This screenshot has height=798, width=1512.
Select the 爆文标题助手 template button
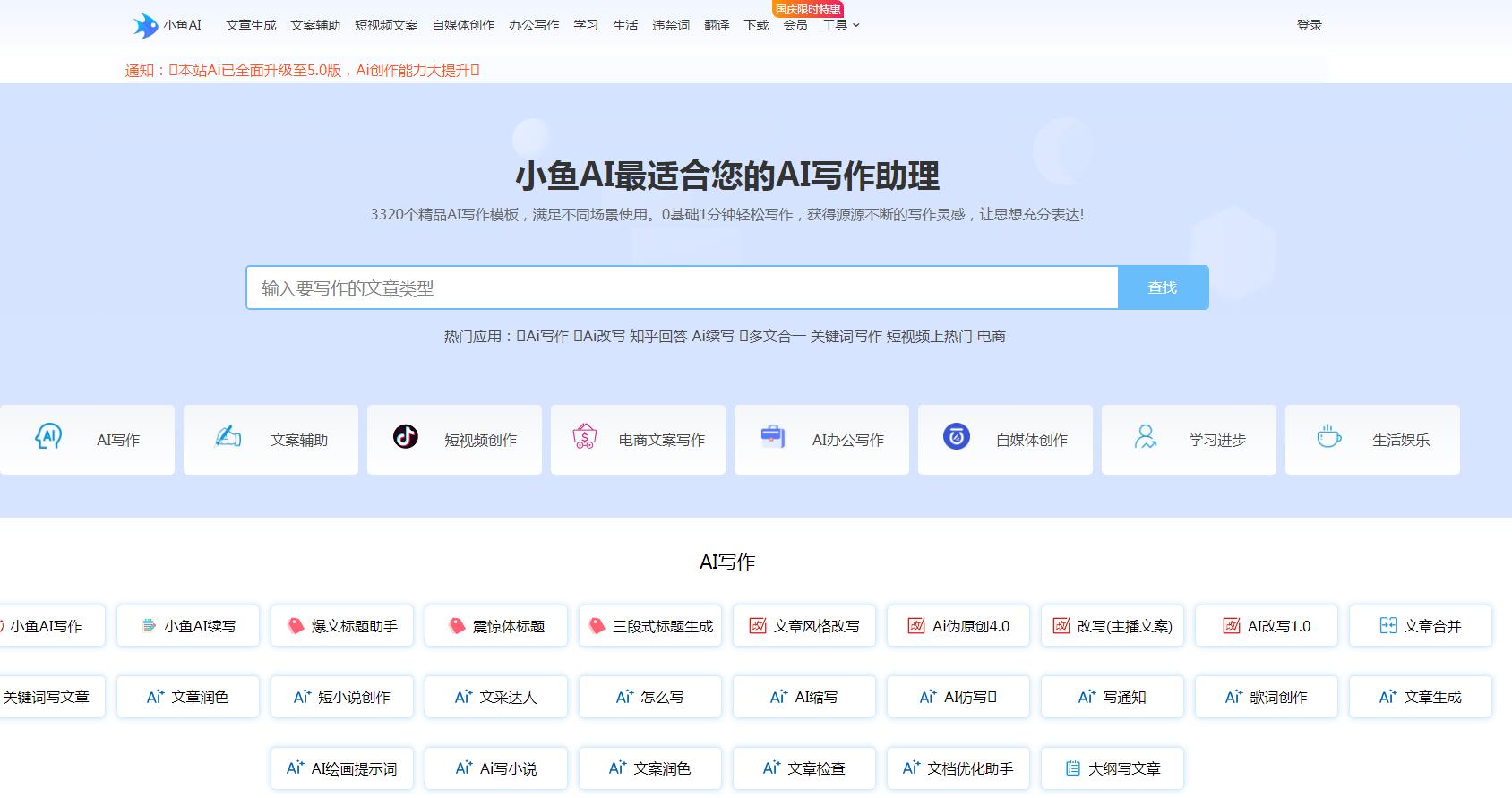coord(342,626)
